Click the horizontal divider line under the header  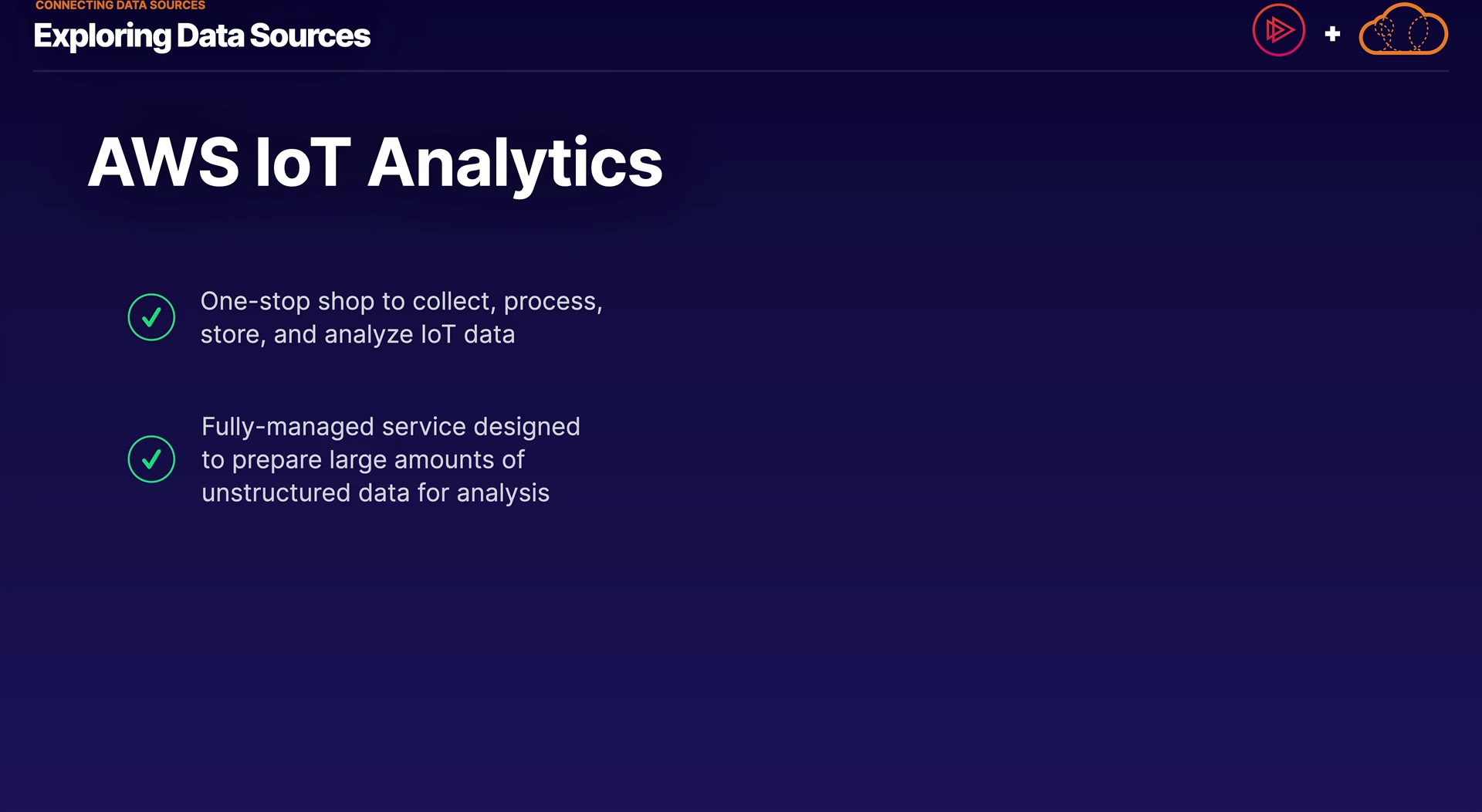(741, 71)
